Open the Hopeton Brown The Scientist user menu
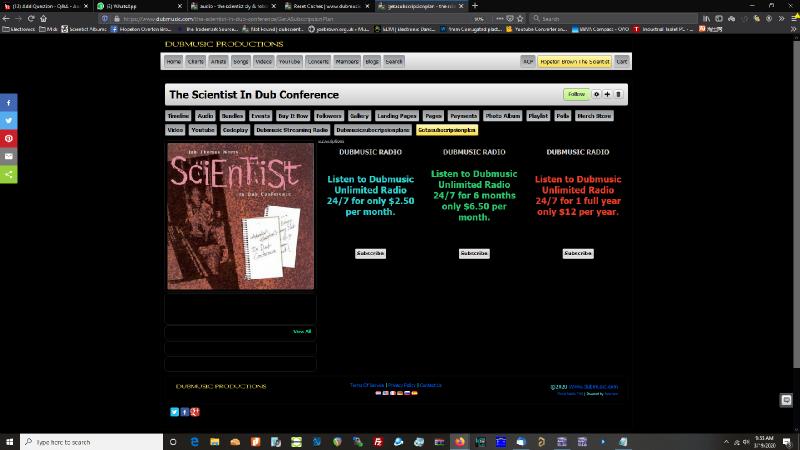 click(x=574, y=61)
